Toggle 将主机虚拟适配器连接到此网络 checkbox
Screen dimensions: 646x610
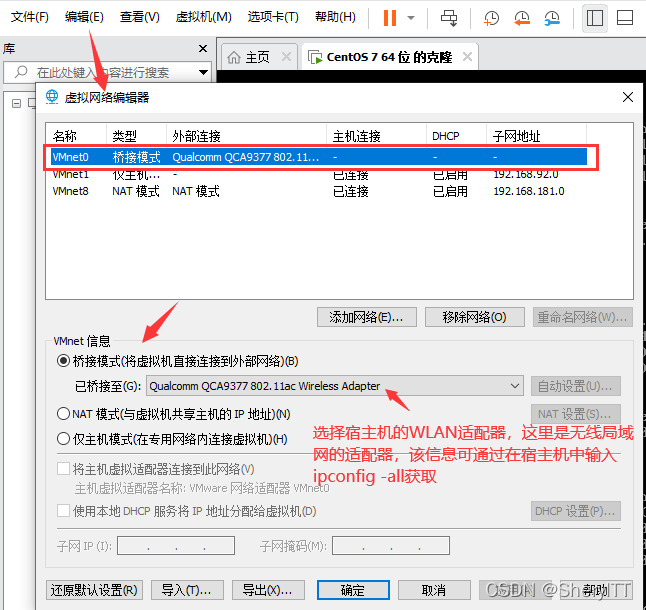click(63, 469)
